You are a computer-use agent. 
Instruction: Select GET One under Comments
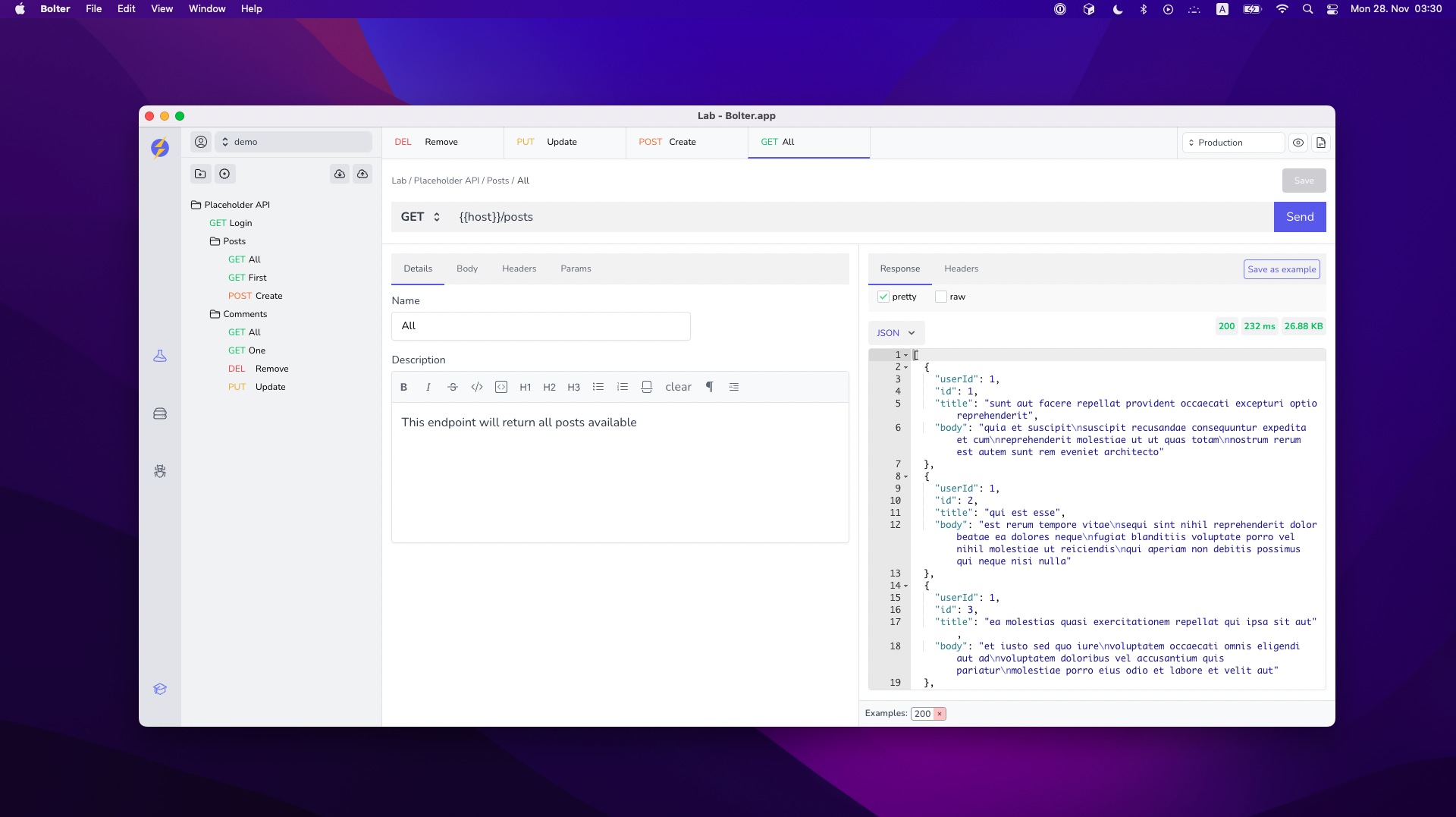246,350
